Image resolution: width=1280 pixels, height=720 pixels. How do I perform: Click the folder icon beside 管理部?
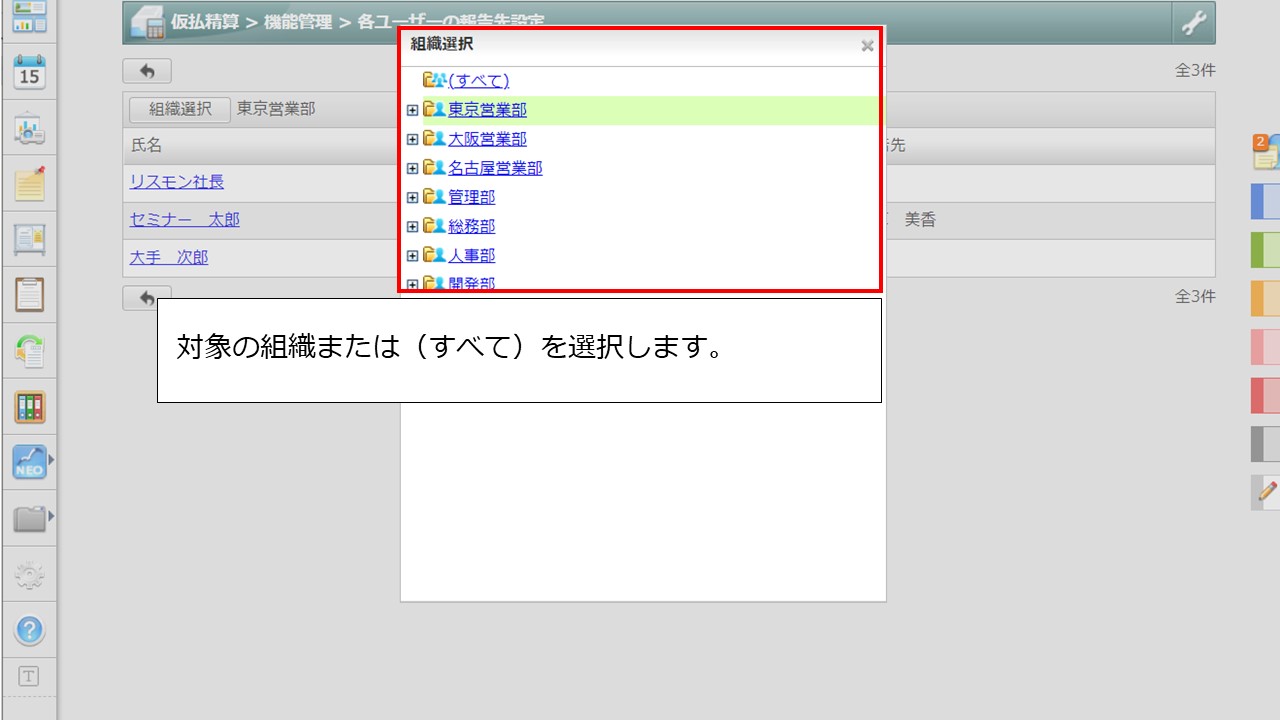click(434, 197)
